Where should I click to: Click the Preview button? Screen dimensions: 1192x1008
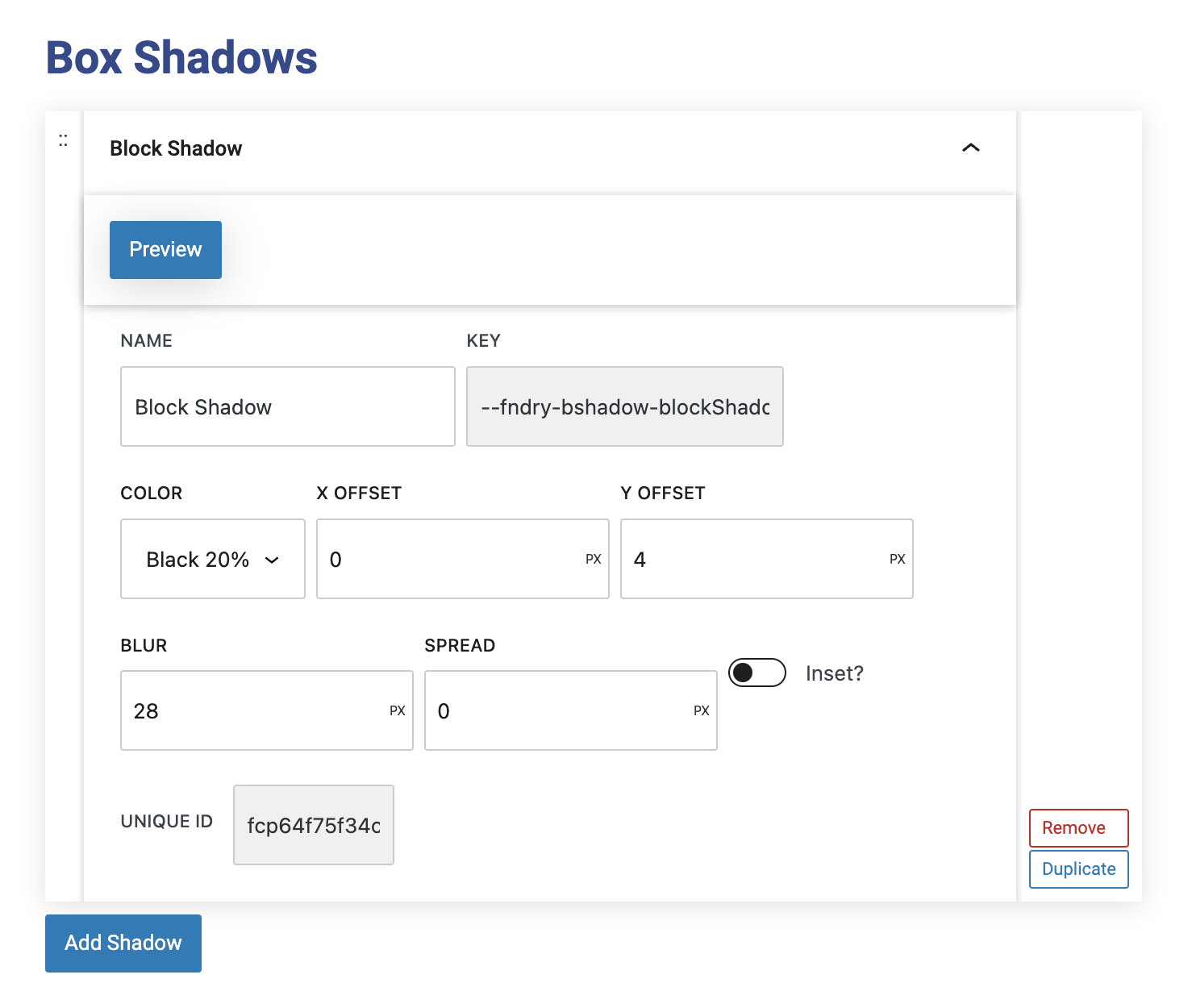click(165, 250)
